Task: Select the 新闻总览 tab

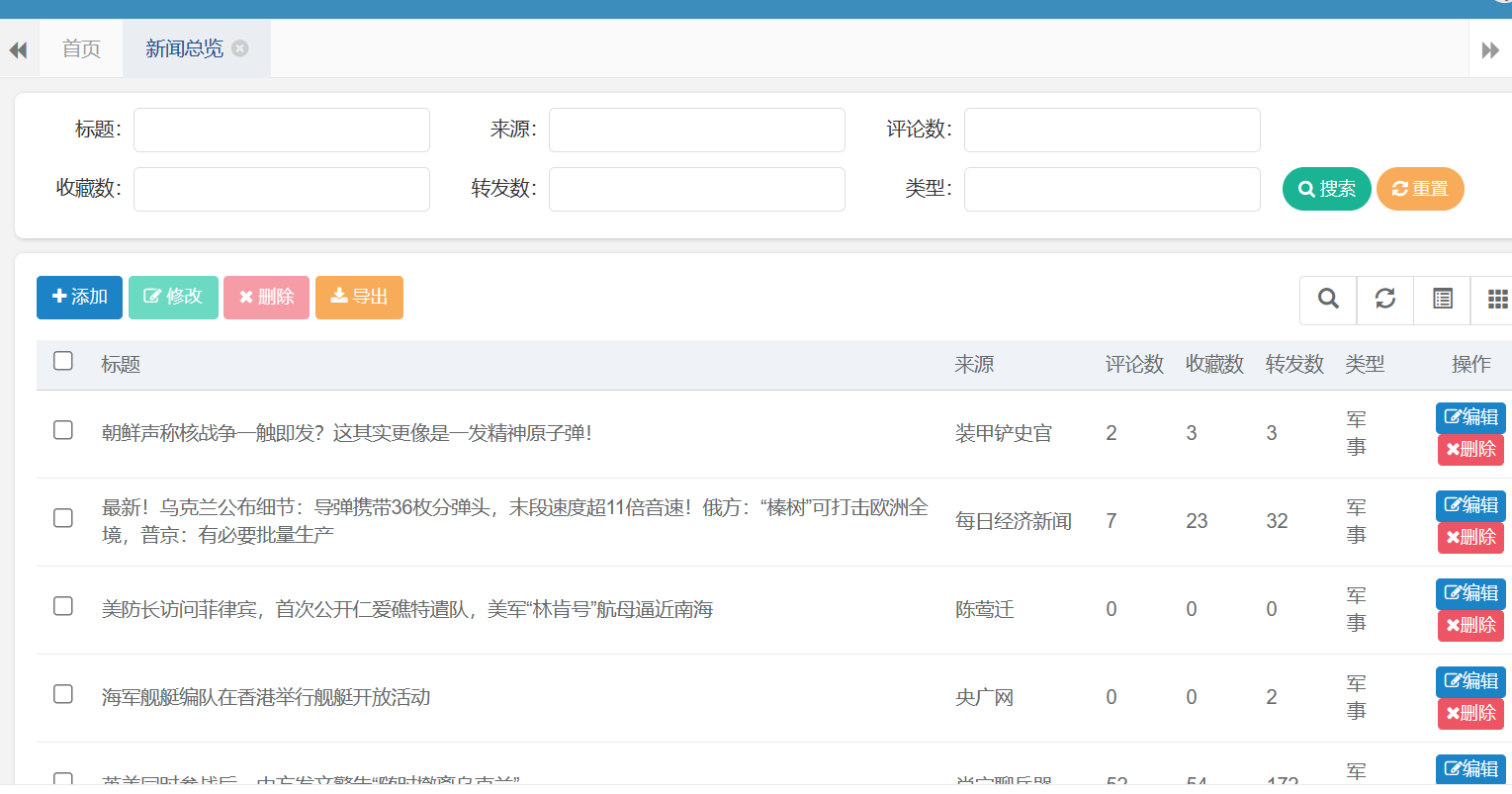Action: [184, 48]
